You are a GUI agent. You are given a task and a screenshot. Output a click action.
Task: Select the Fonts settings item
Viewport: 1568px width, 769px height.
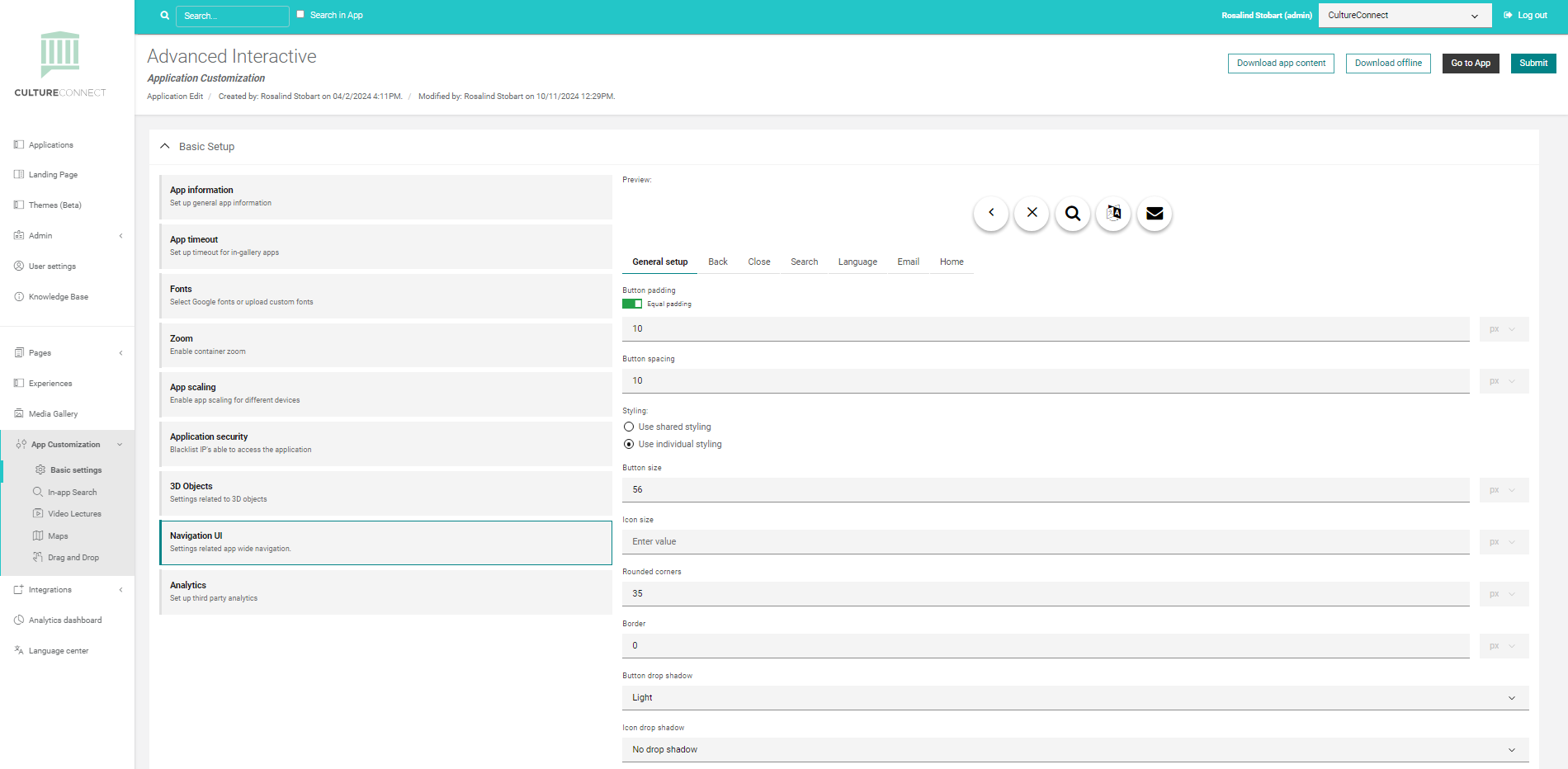[x=385, y=295]
